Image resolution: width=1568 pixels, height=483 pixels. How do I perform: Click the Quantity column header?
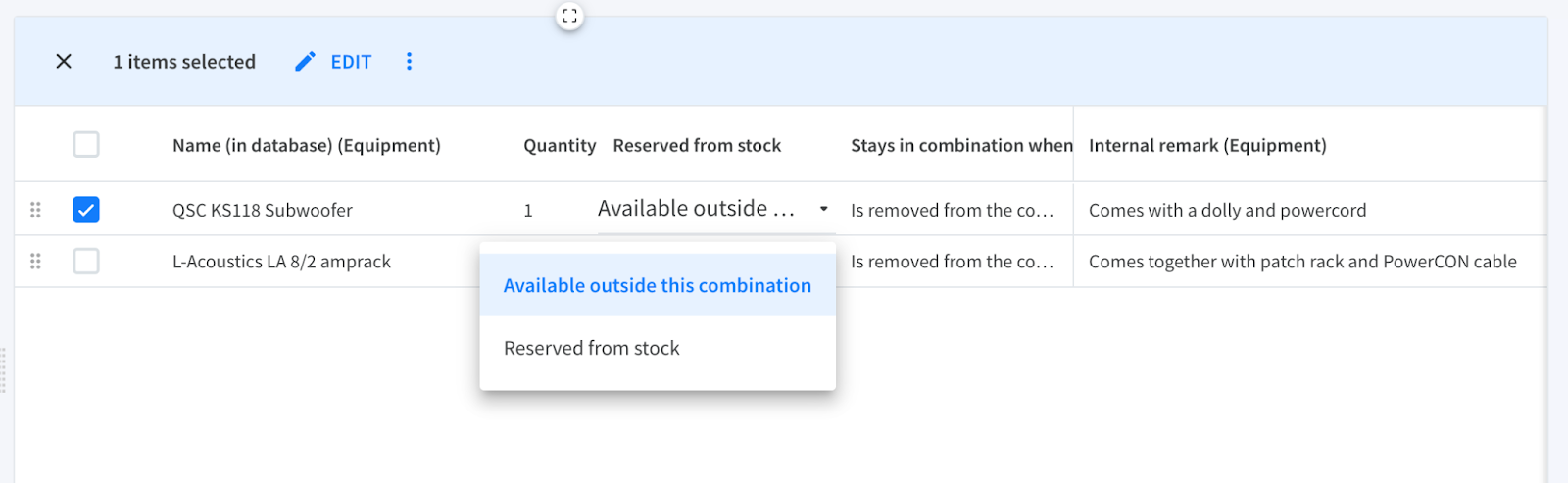pos(560,145)
